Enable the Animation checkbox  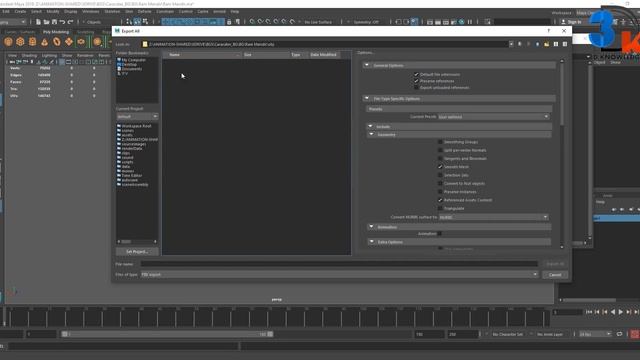point(440,233)
